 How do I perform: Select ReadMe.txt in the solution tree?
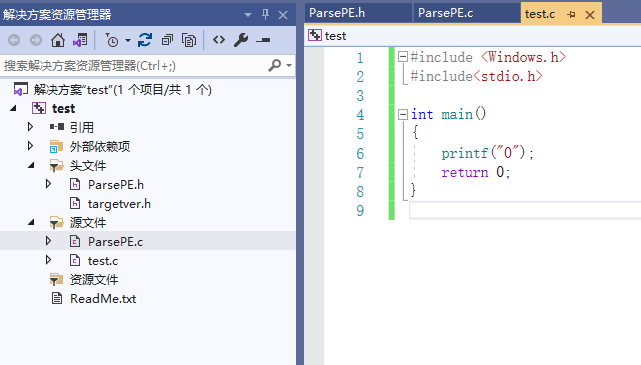point(103,299)
